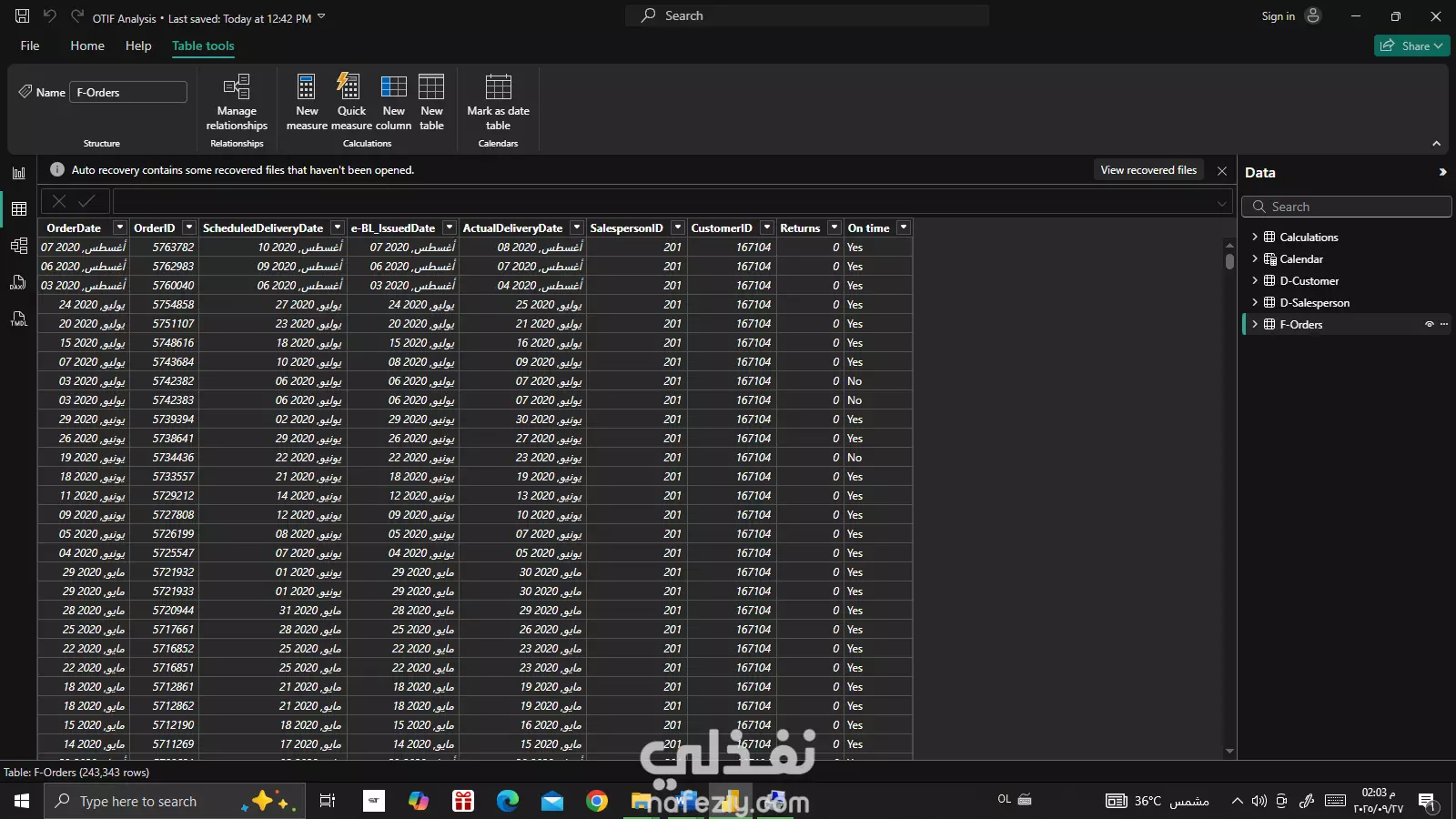Launch Microsoft Edge from taskbar
The height and width of the screenshot is (819, 1456).
pyautogui.click(x=508, y=801)
